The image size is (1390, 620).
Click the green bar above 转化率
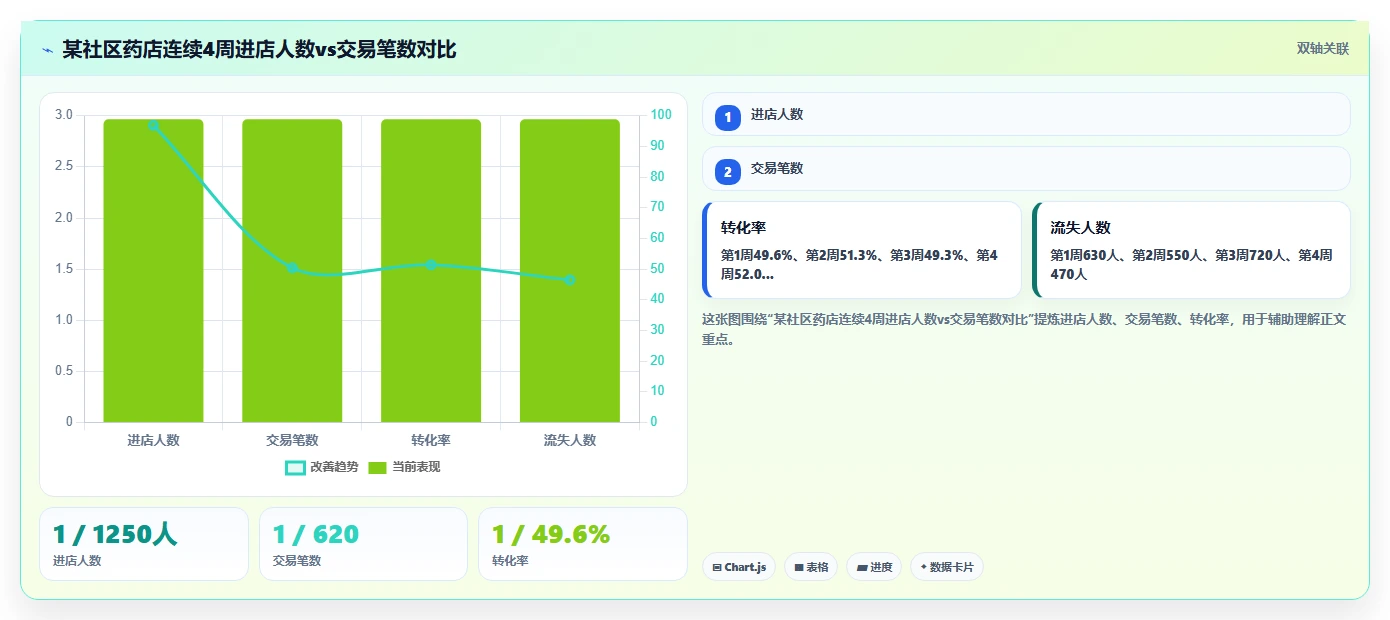click(431, 270)
